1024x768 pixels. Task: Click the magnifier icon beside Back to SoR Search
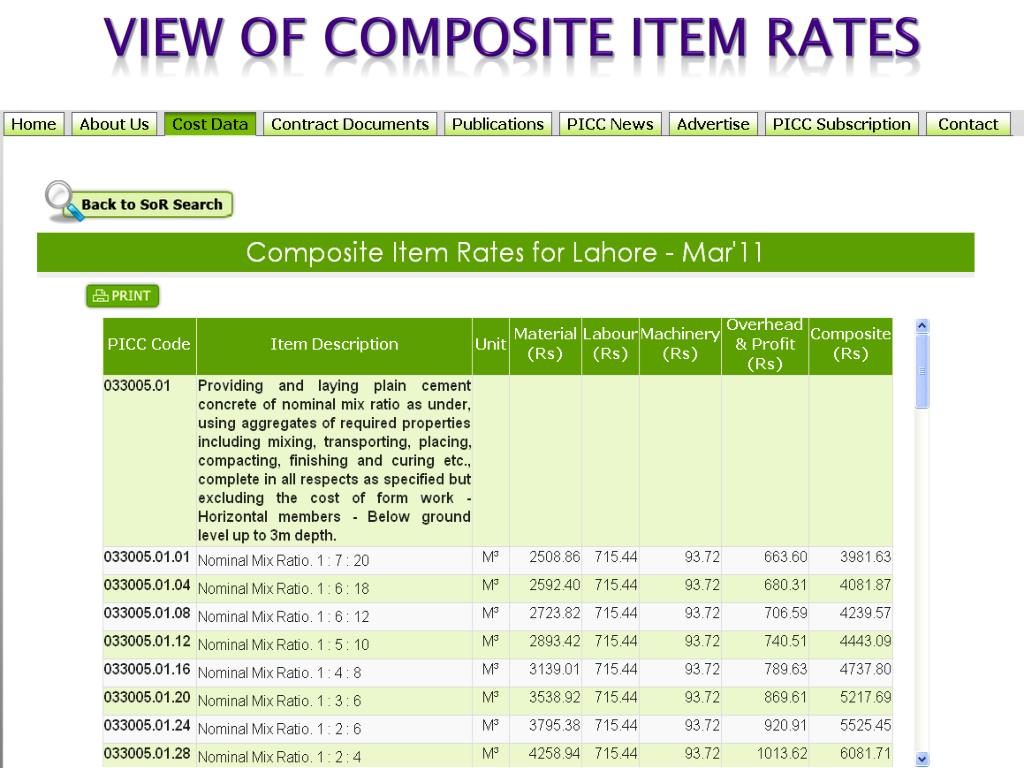click(63, 200)
